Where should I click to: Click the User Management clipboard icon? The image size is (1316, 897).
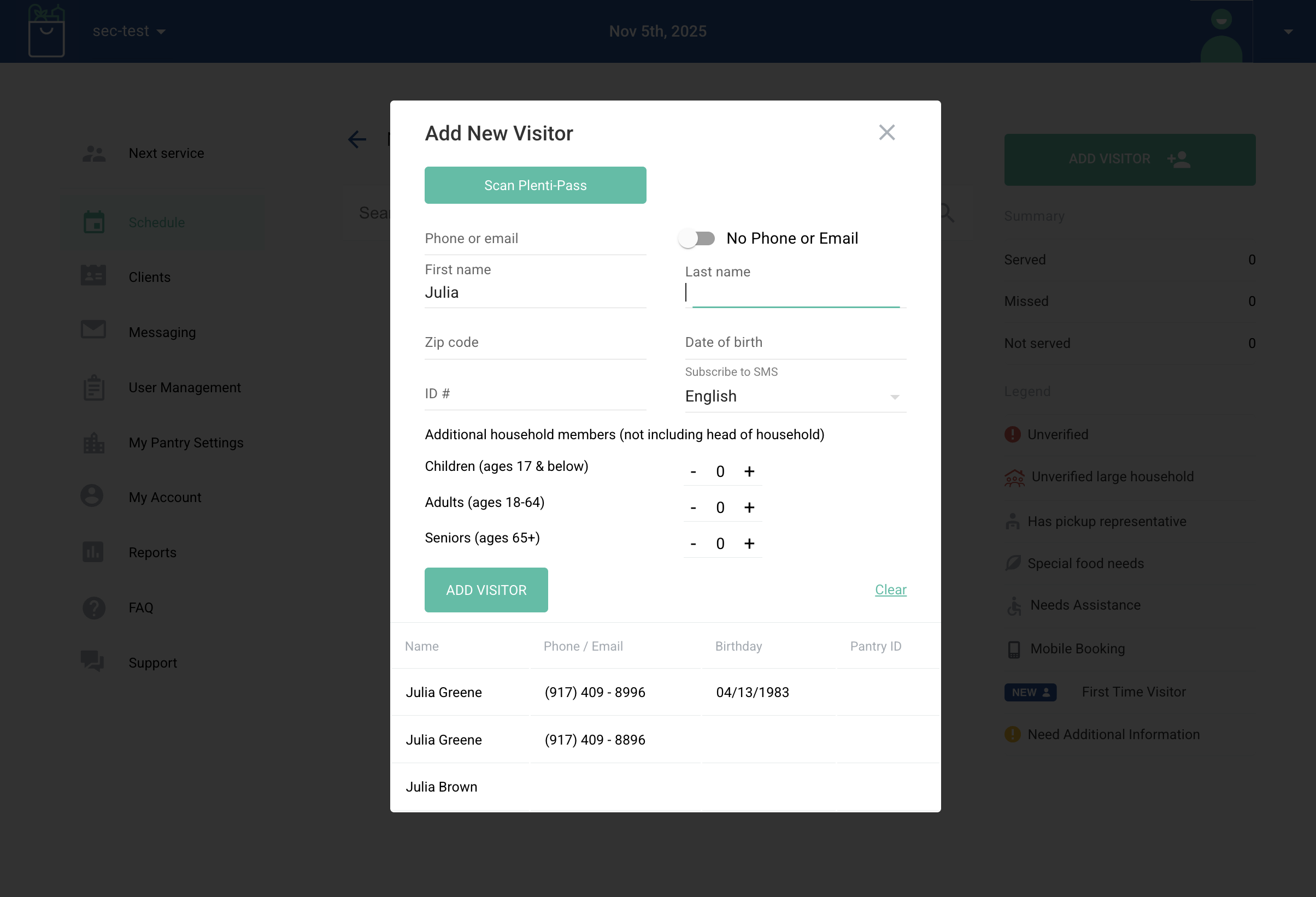coord(93,388)
